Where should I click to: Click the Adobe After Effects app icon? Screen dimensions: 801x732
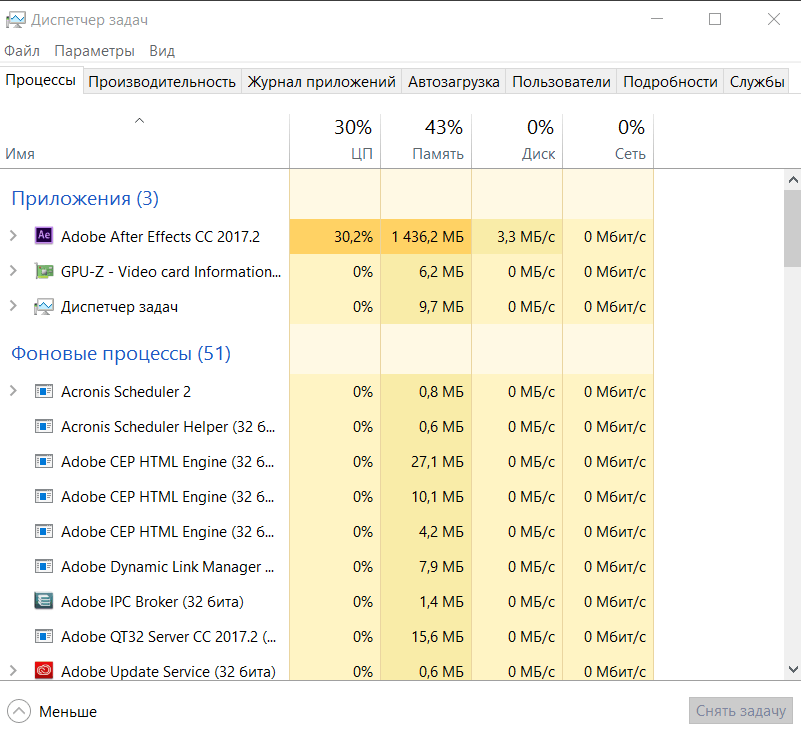click(44, 235)
